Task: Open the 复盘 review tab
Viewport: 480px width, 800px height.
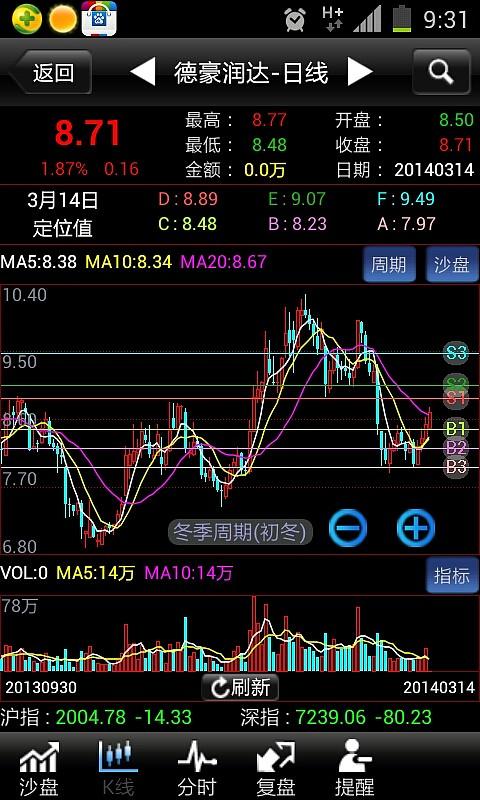Action: (x=275, y=768)
